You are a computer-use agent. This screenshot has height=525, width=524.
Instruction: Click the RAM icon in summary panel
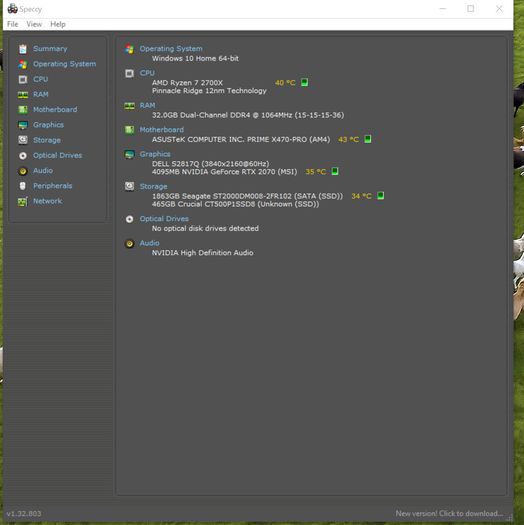tap(130, 106)
